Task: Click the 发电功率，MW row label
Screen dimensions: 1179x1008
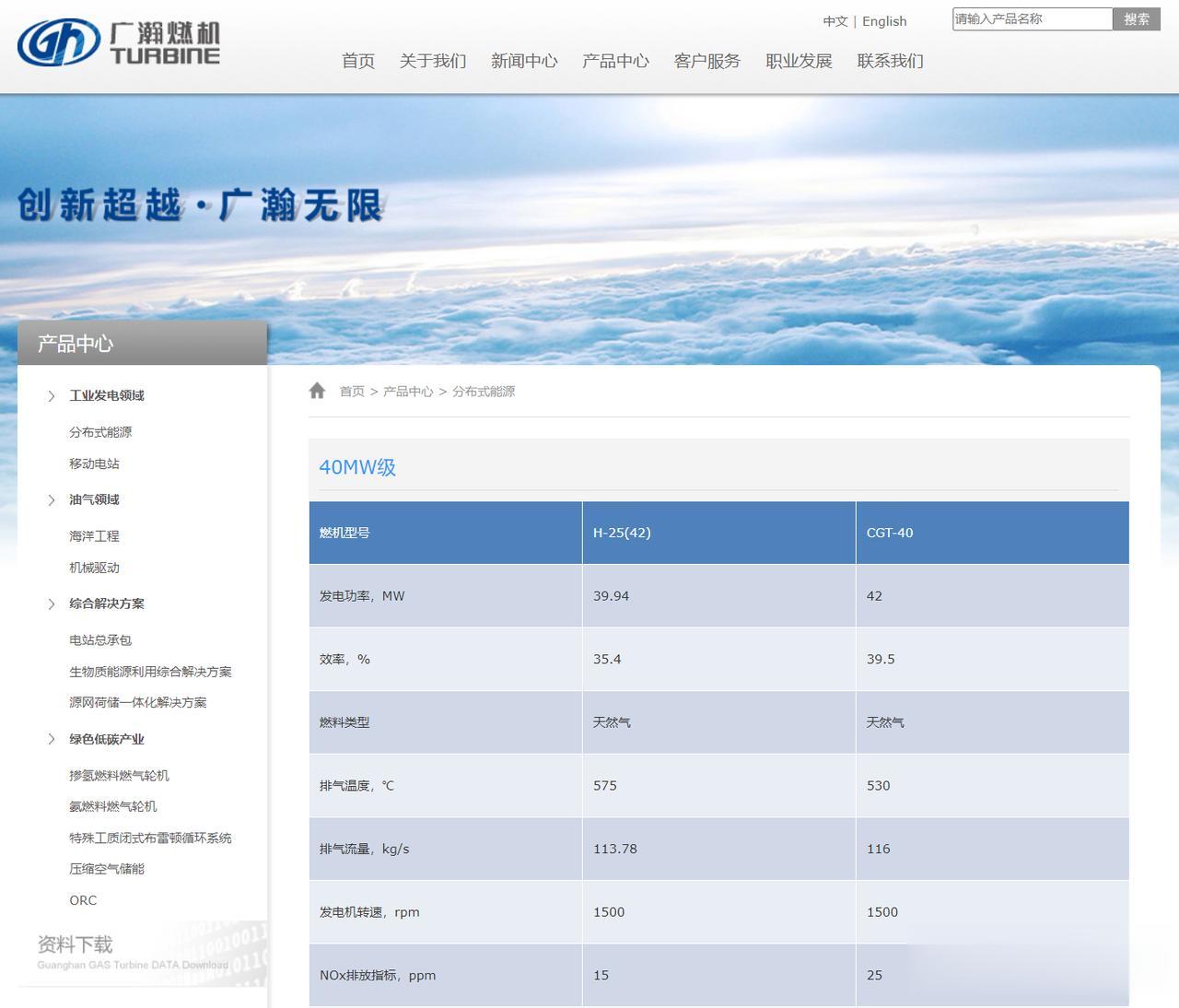Action: click(362, 596)
